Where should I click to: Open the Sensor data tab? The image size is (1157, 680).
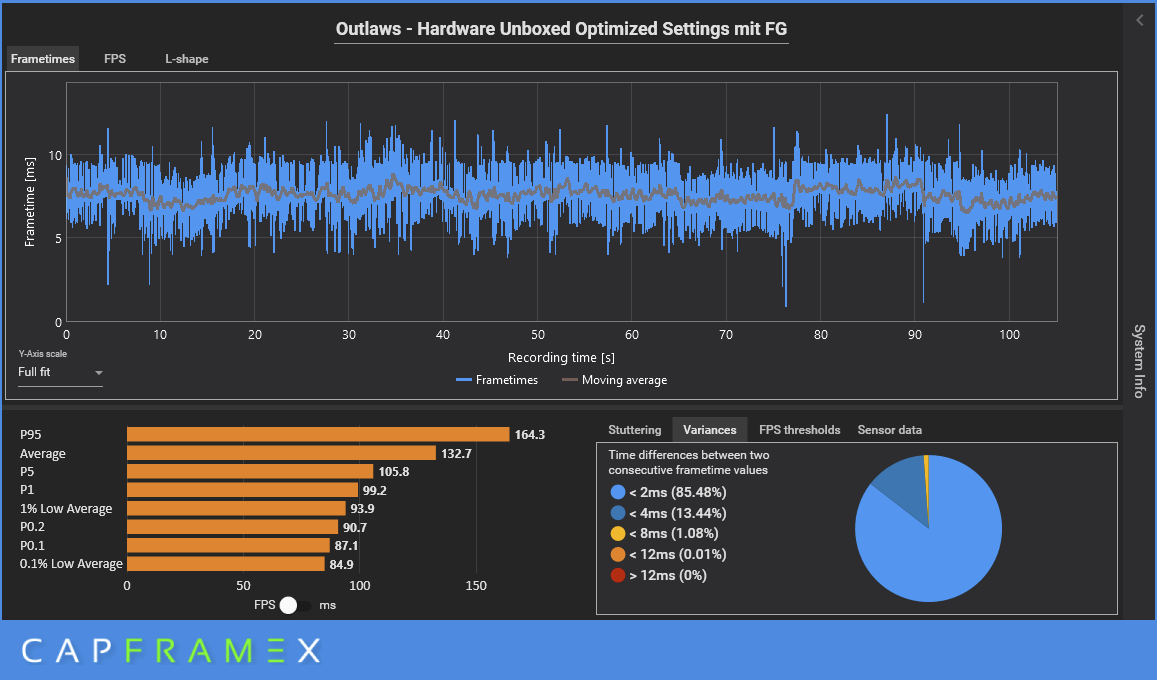coord(890,429)
